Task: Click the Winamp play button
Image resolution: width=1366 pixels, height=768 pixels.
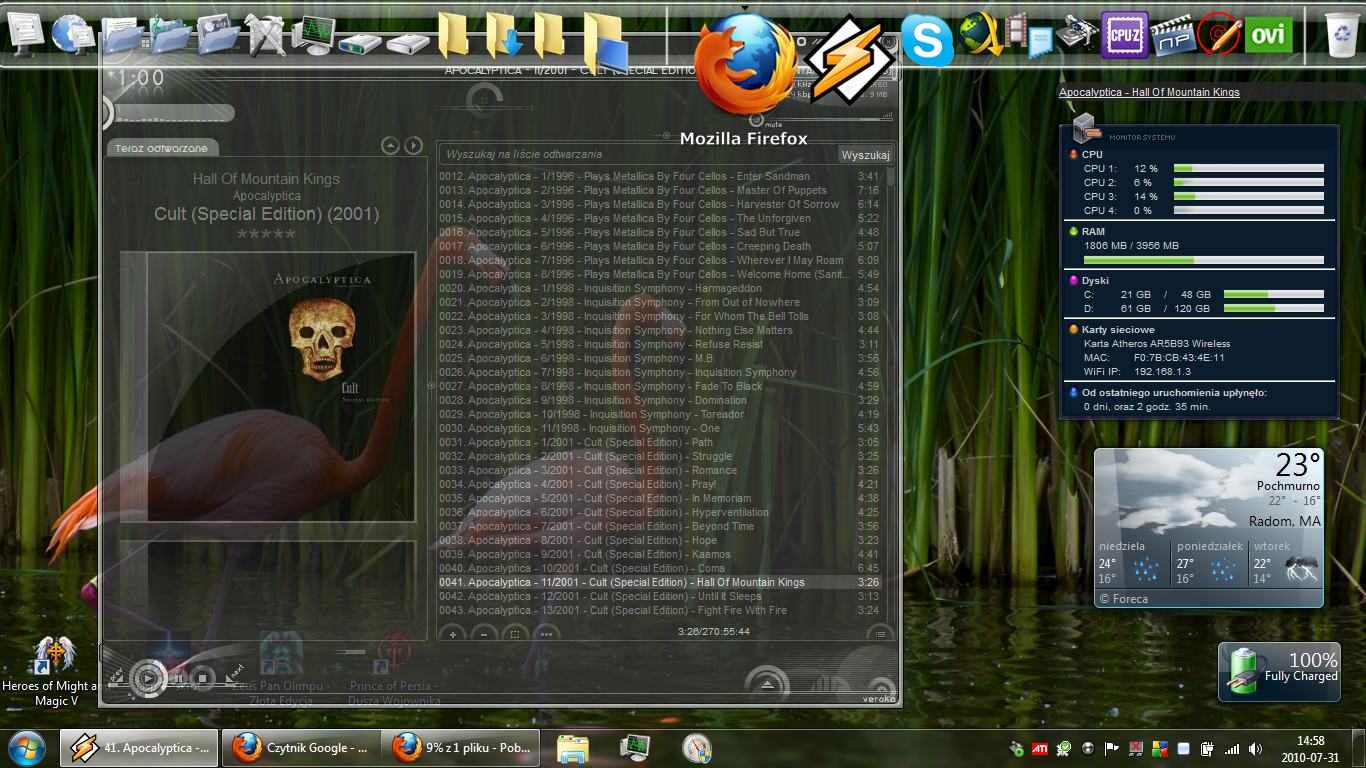Action: (x=148, y=678)
